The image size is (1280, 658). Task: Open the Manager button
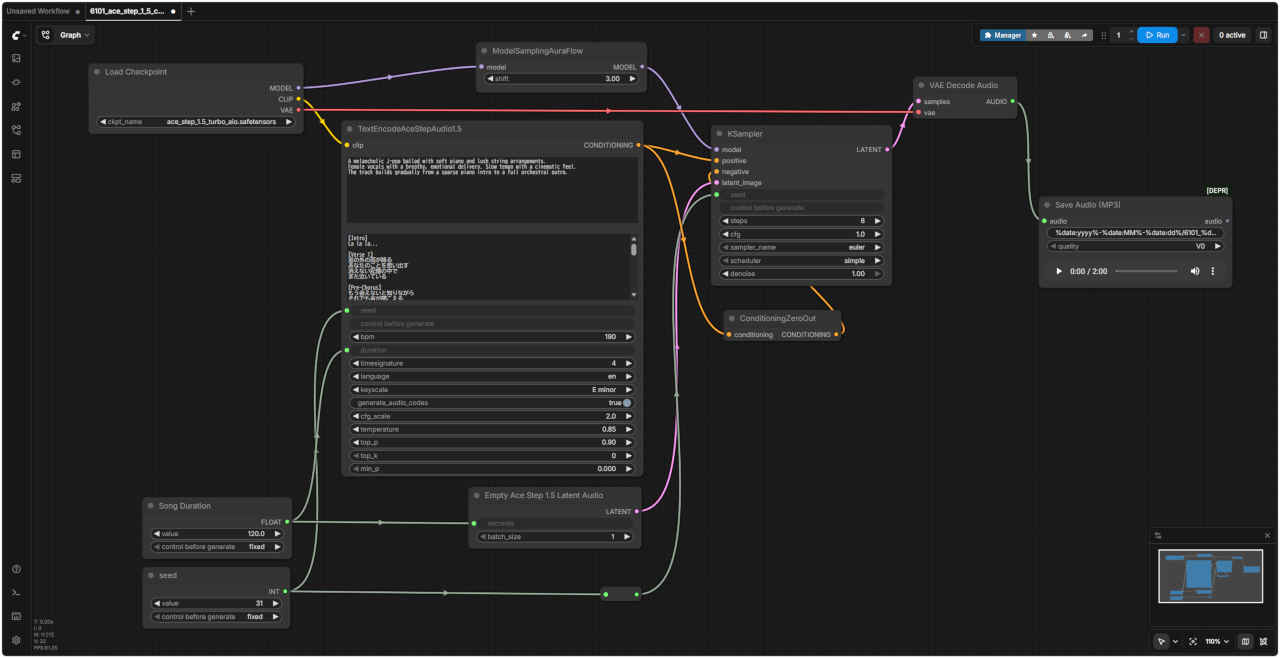[x=1002, y=35]
